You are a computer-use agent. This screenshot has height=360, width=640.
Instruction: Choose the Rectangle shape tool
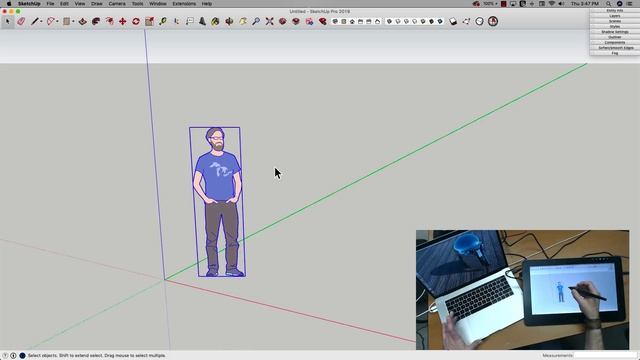click(x=67, y=21)
